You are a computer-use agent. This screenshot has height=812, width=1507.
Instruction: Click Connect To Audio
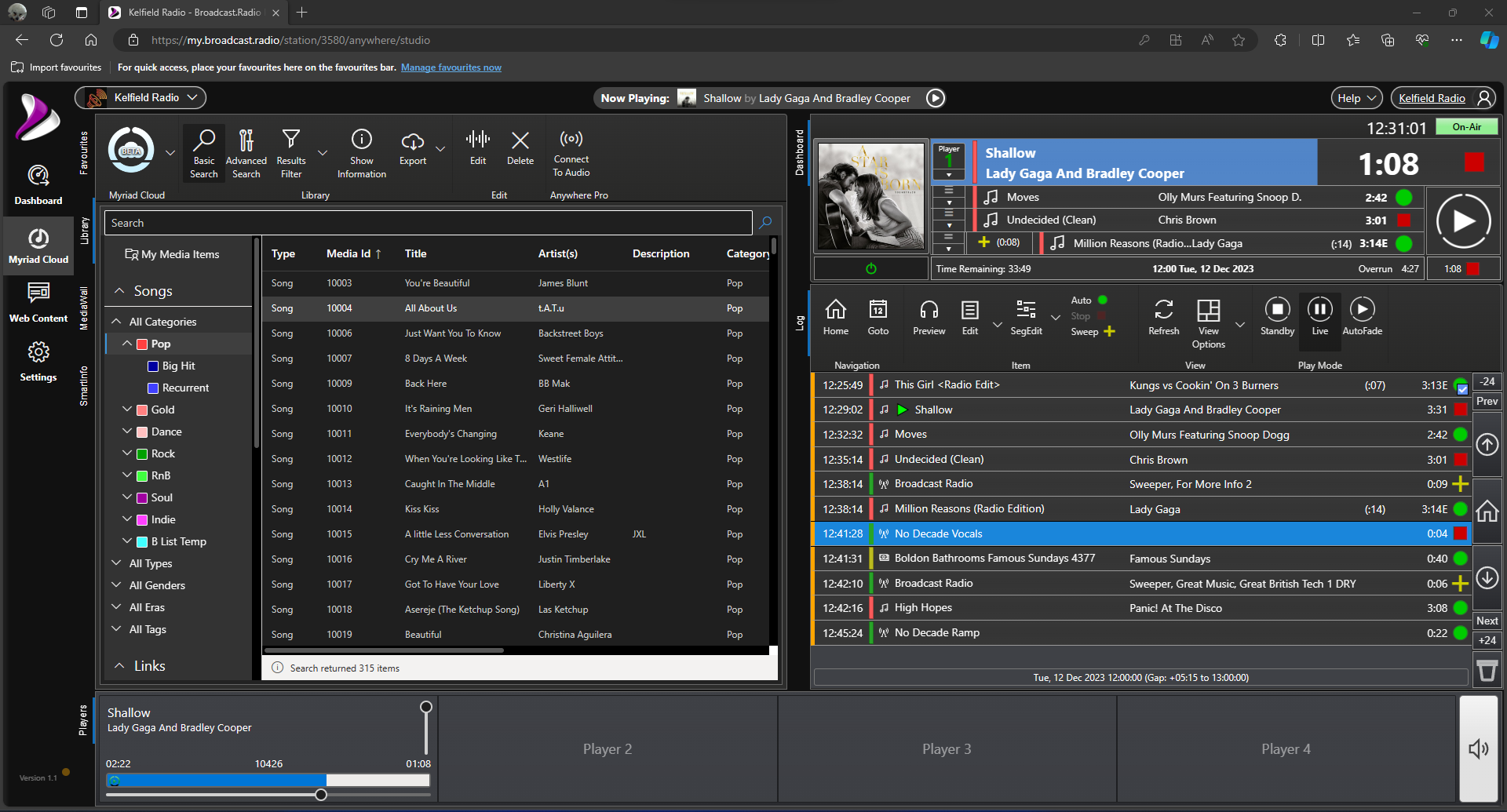571,153
